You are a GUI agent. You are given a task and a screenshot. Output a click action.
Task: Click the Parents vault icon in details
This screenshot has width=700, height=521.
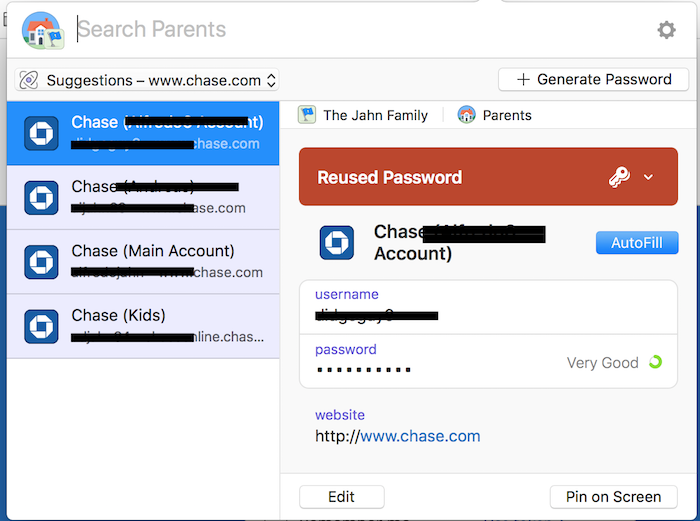[467, 115]
